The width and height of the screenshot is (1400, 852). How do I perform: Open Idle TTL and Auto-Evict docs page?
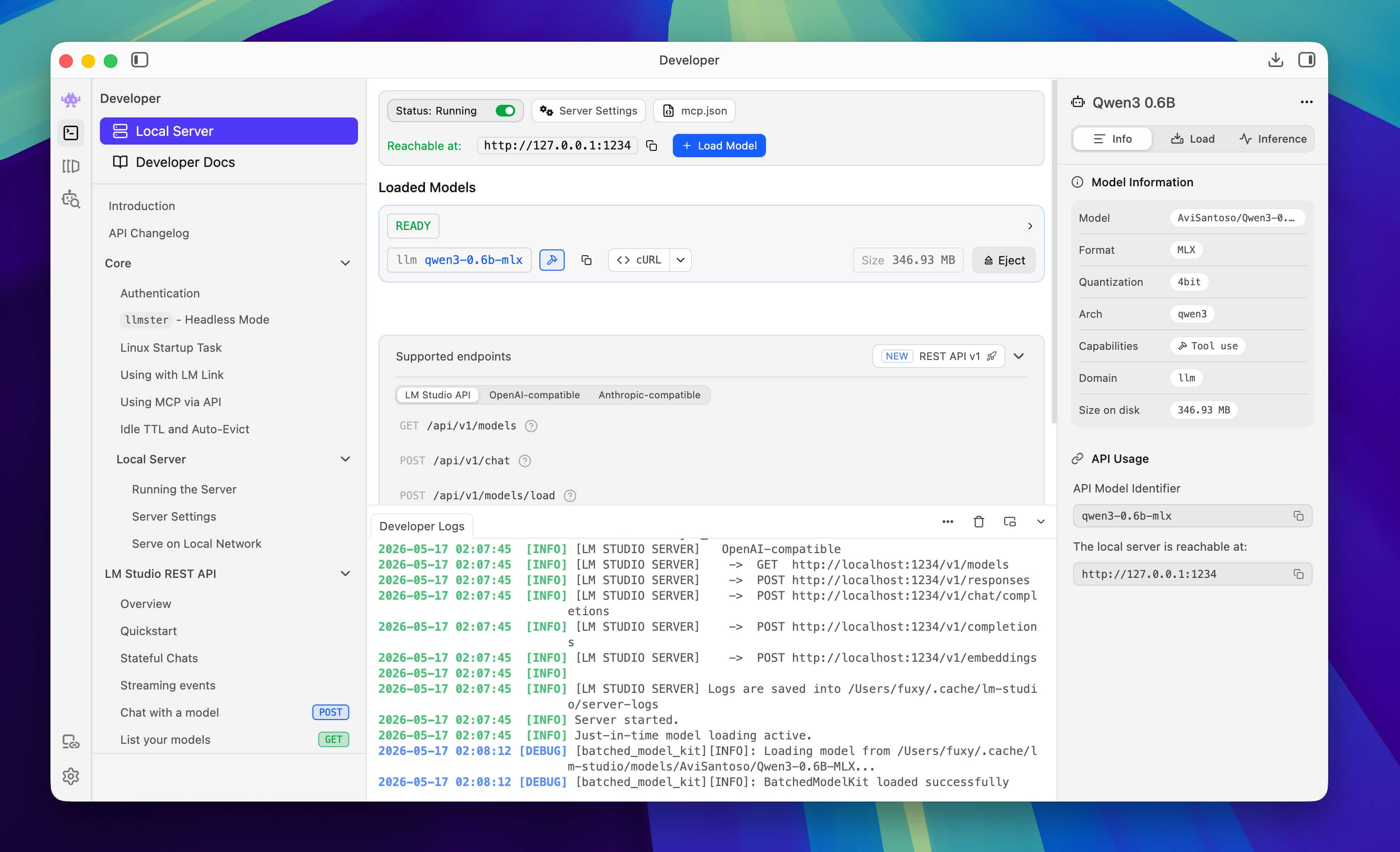[185, 429]
